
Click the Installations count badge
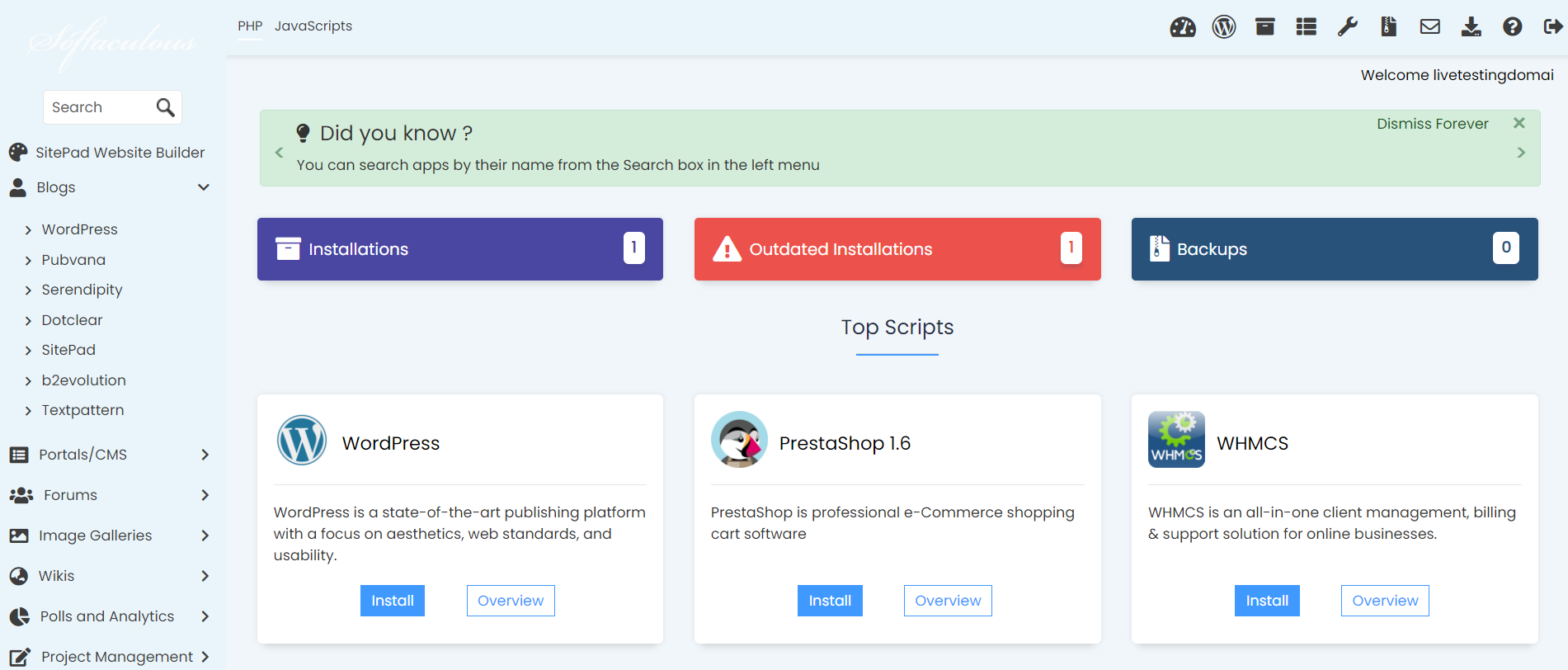(633, 248)
